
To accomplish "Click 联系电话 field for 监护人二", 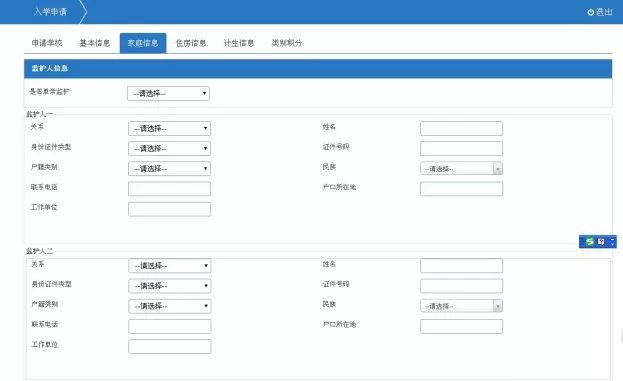I will (x=170, y=326).
